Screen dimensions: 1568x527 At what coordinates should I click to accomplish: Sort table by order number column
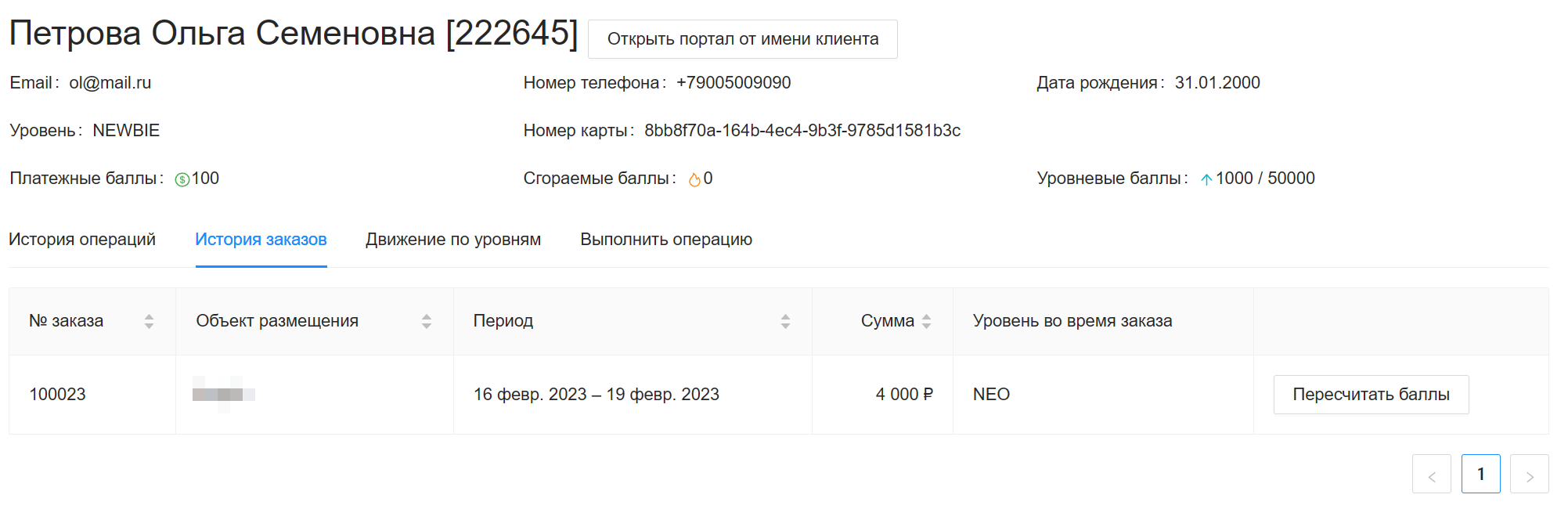pyautogui.click(x=149, y=321)
